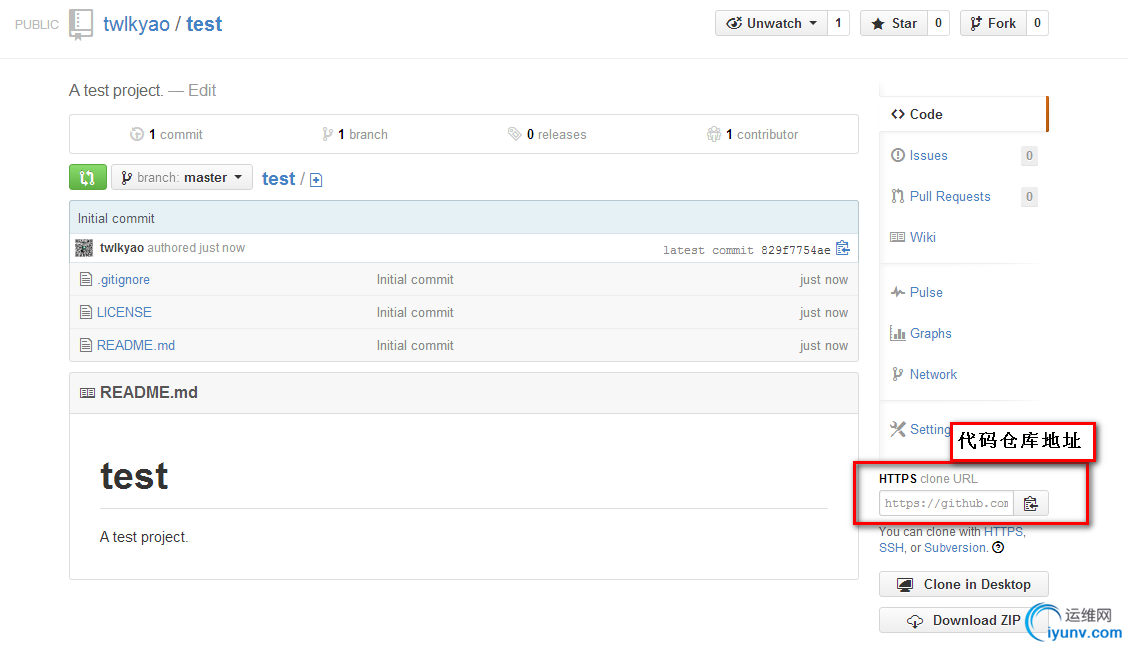
Task: Click the Wiki book icon in sidebar
Action: coord(897,237)
